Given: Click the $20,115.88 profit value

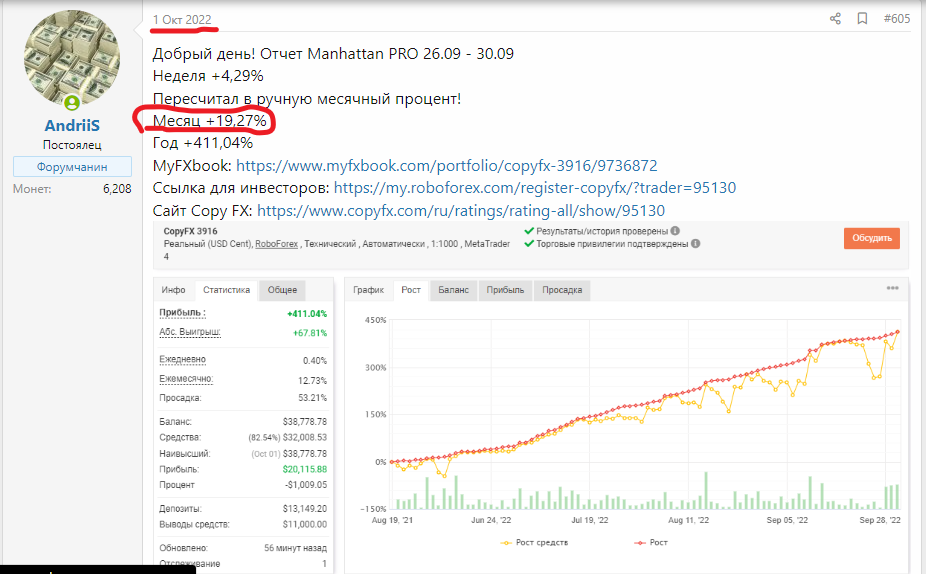Looking at the screenshot, I should coord(305,469).
